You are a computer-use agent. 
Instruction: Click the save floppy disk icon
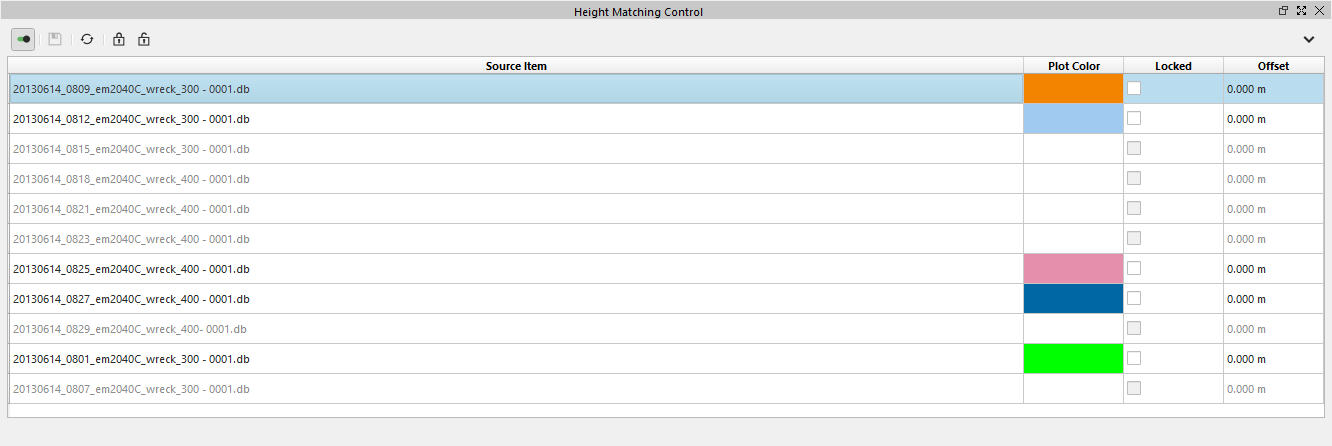[55, 39]
